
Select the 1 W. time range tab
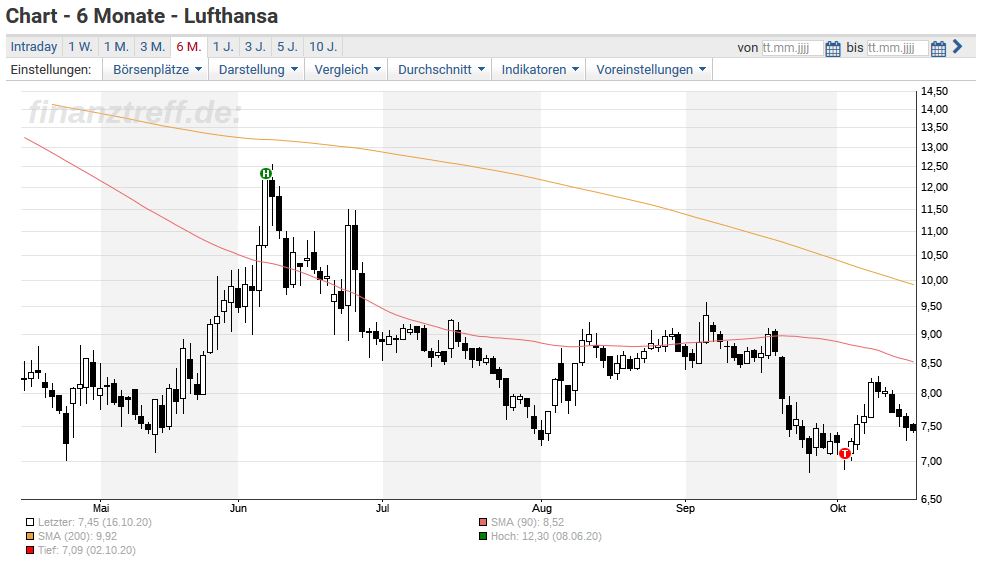pyautogui.click(x=80, y=47)
